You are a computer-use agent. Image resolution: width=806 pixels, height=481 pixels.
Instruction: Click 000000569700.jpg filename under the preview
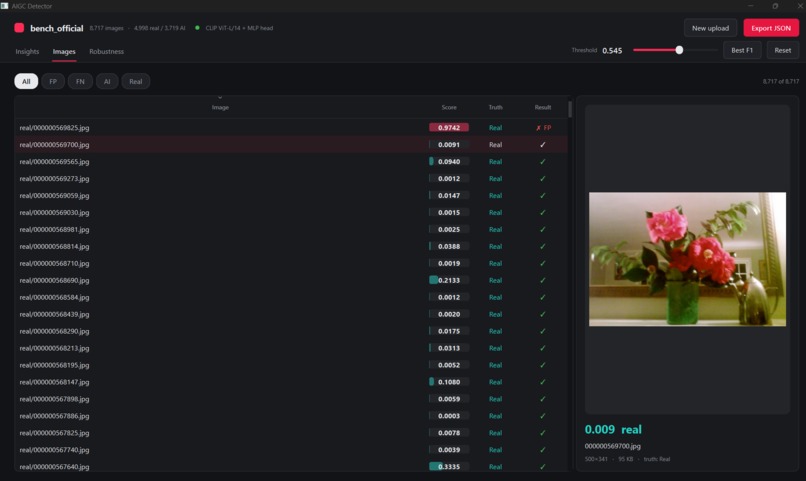click(x=613, y=446)
